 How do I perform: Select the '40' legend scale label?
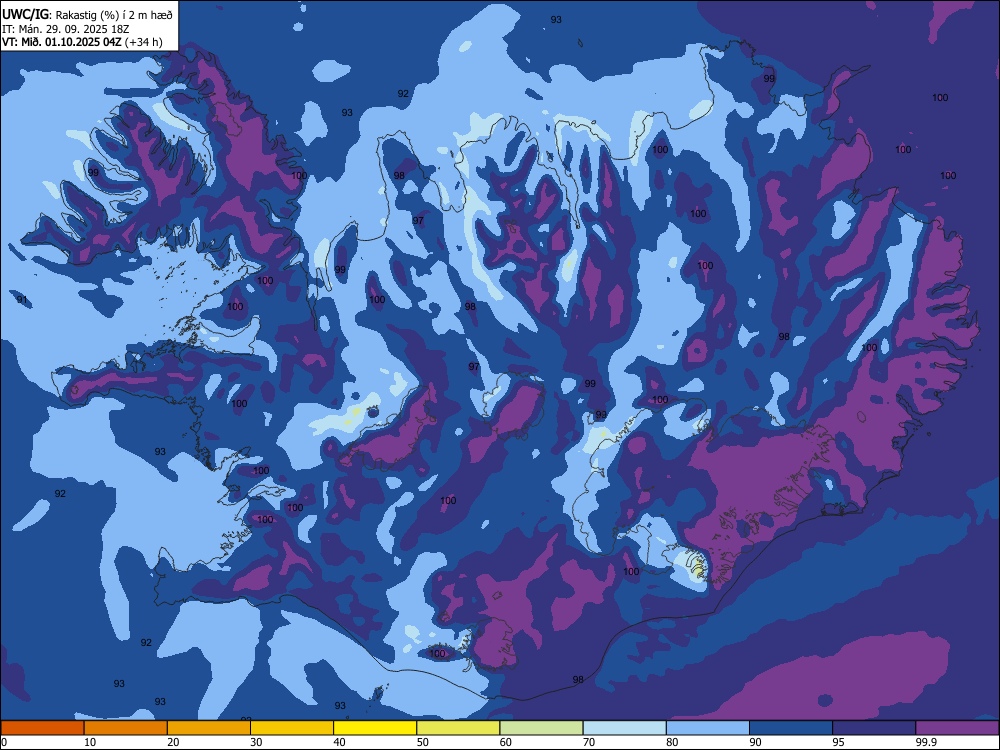pos(340,742)
